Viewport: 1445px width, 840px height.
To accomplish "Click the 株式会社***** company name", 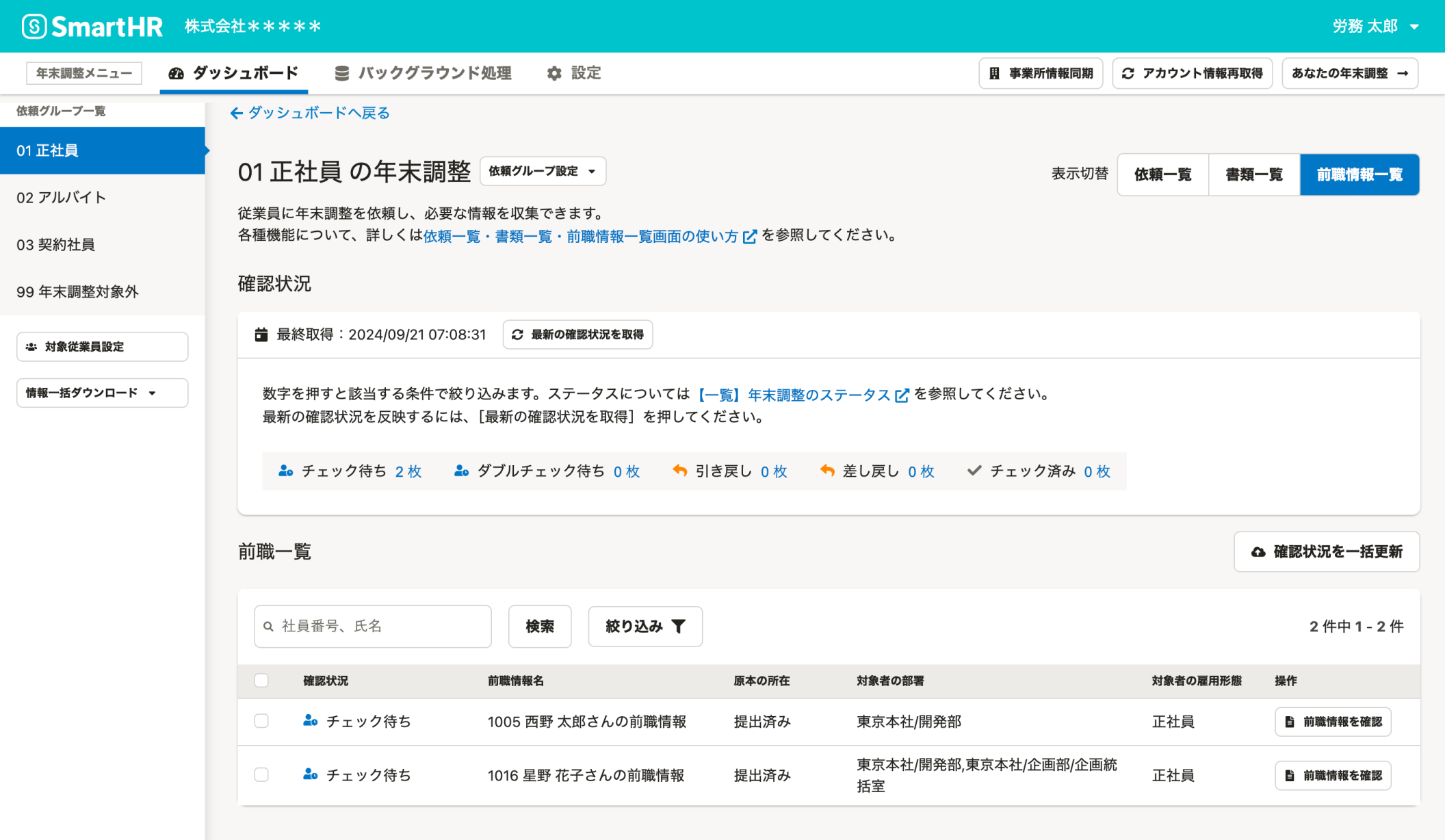I will click(x=252, y=26).
